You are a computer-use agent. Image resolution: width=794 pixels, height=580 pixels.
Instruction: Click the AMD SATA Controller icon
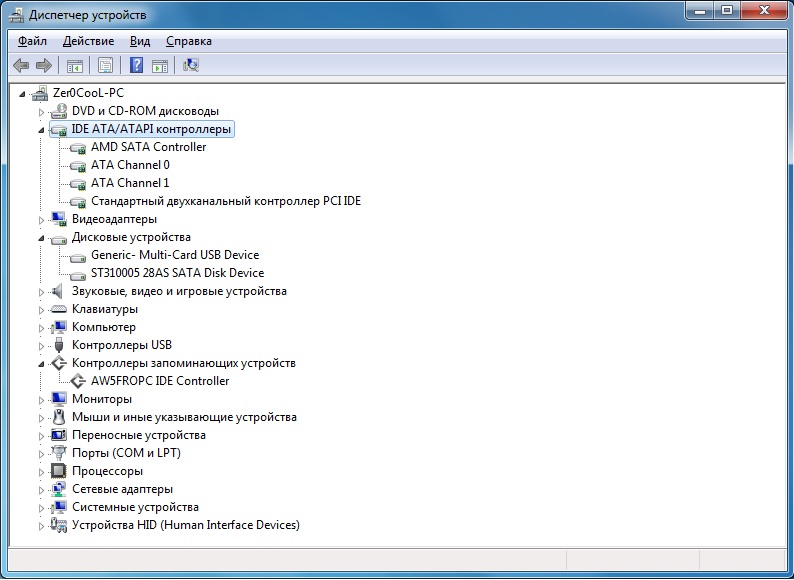click(78, 148)
